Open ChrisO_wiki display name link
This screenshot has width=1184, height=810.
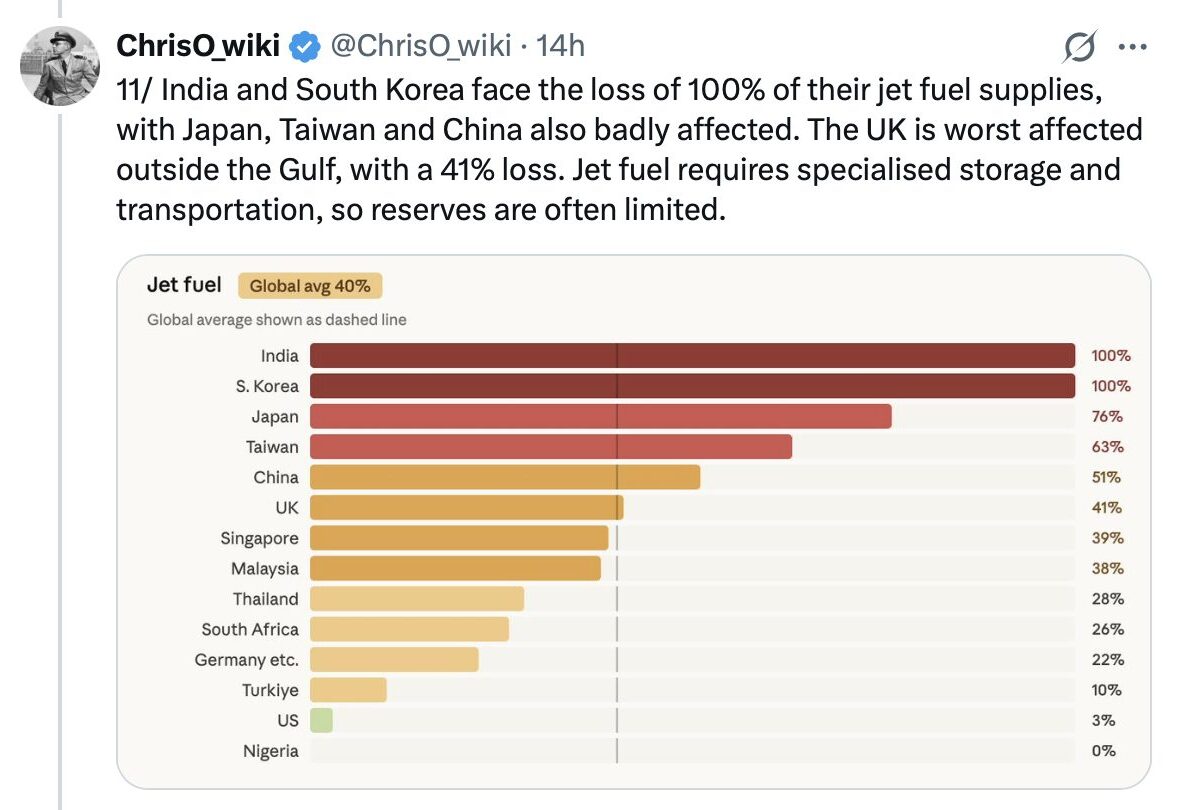tap(200, 46)
